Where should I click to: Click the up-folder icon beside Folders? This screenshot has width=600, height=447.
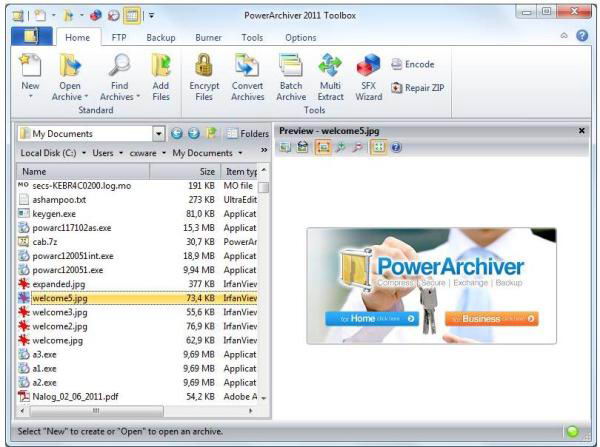[x=211, y=133]
